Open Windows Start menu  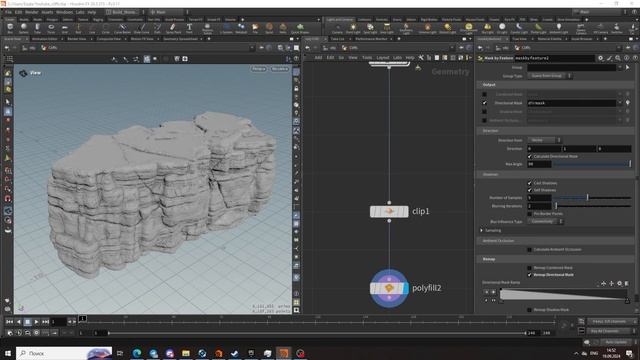[x=7, y=353]
